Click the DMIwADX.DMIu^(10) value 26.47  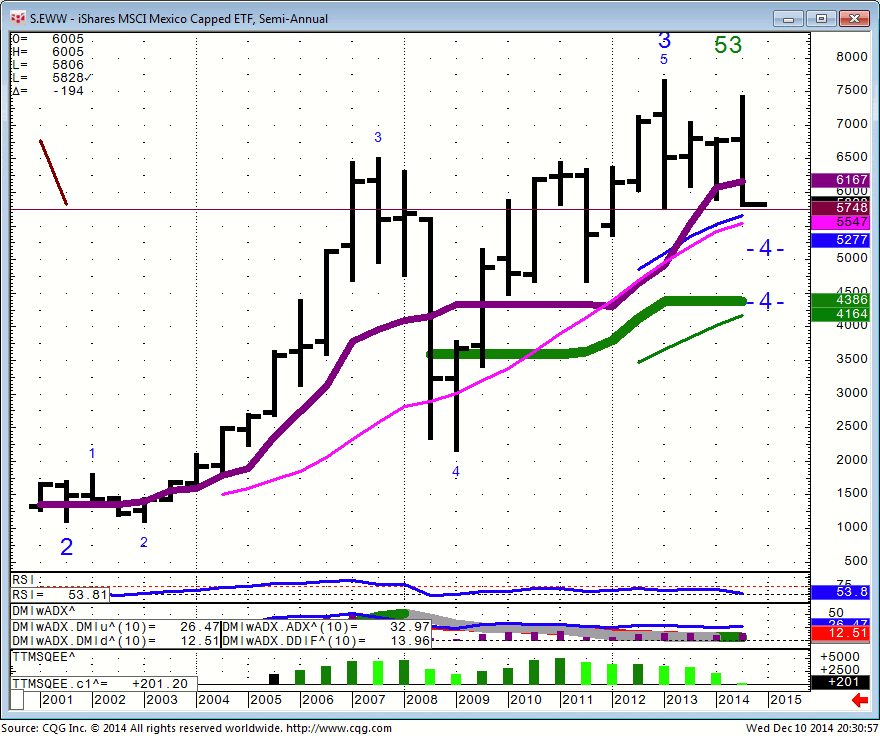(x=200, y=627)
